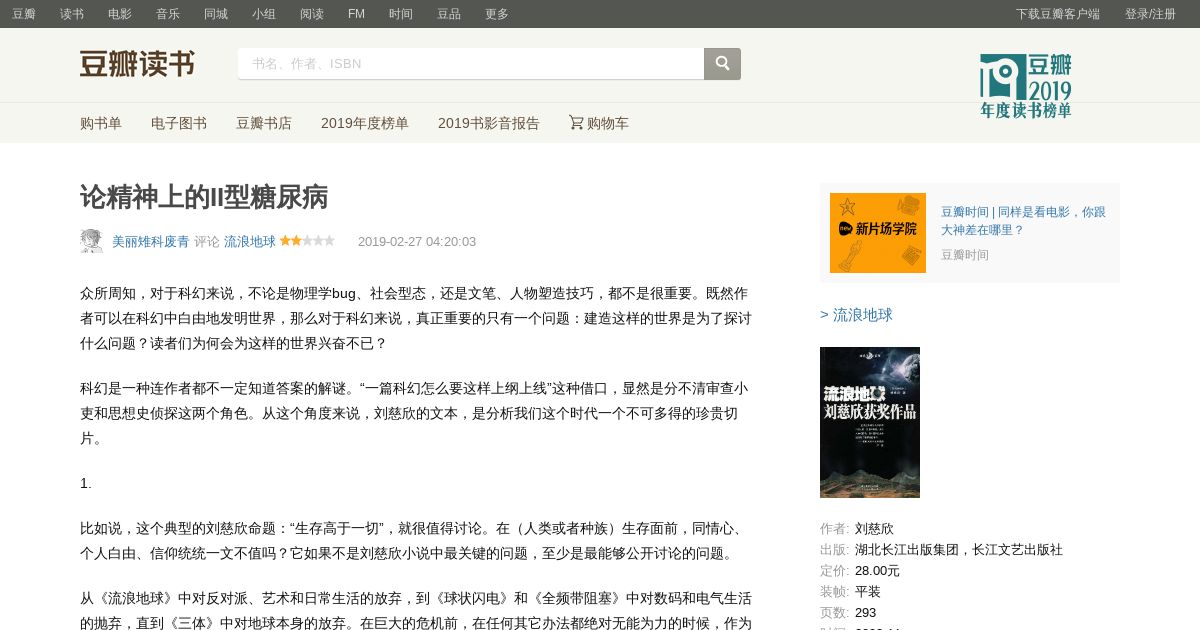The height and width of the screenshot is (630, 1200).
Task: Go to 读书 in top bar
Action: pyautogui.click(x=72, y=14)
